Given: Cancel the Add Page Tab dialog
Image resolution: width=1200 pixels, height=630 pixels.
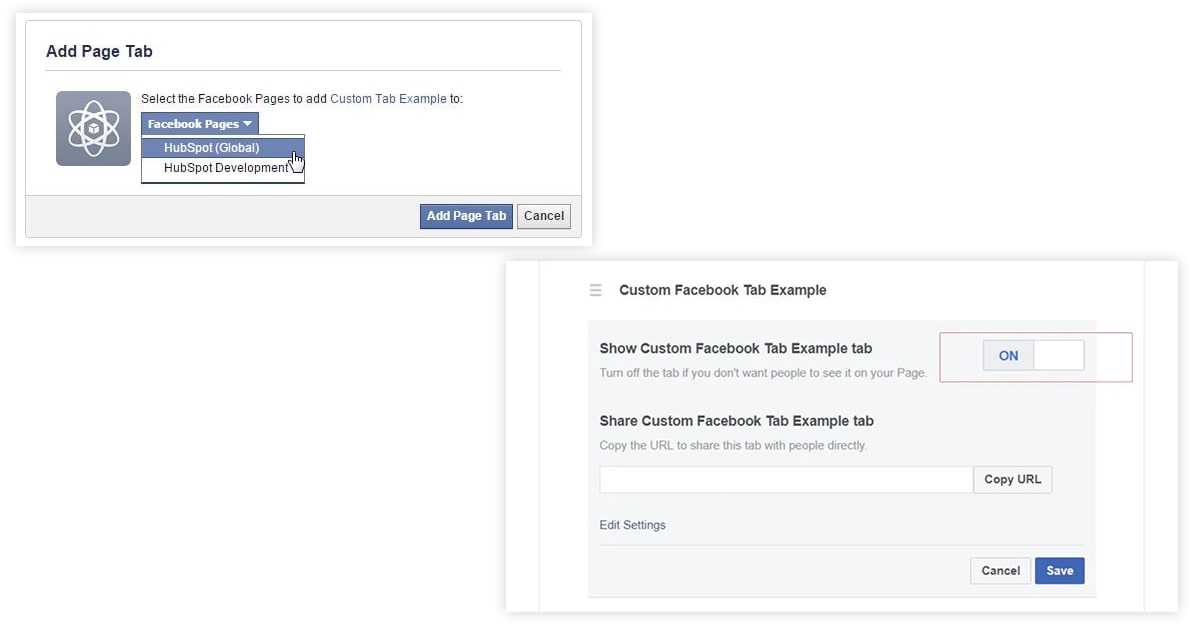Looking at the screenshot, I should pyautogui.click(x=544, y=216).
